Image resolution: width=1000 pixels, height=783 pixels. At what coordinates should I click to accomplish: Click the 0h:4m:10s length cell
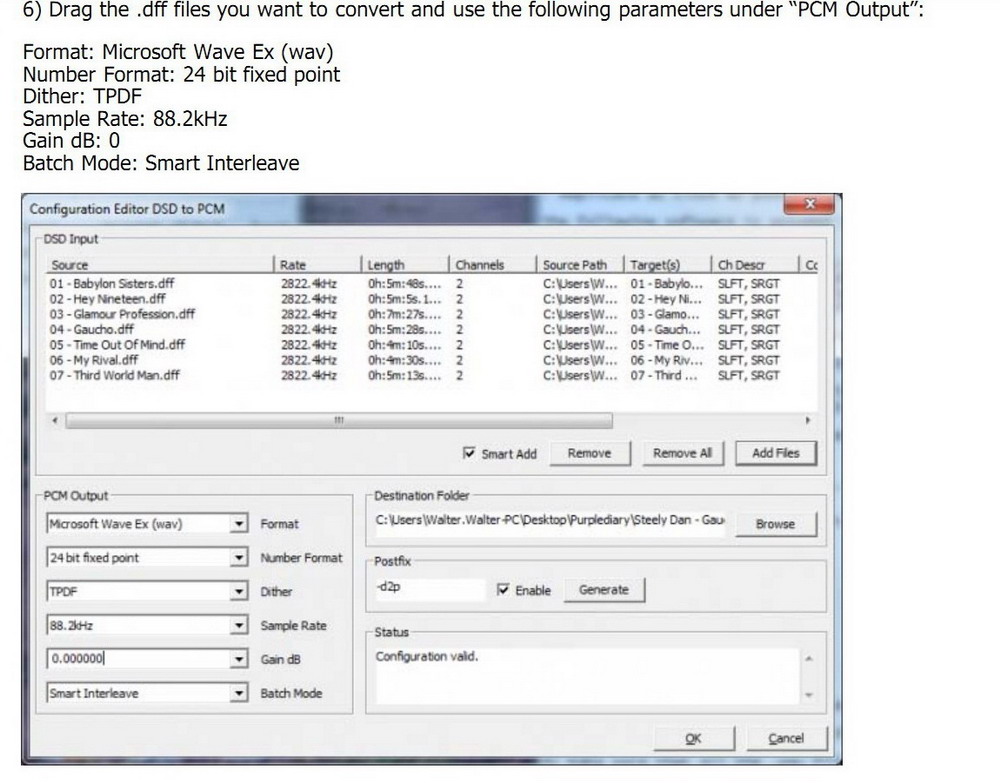(404, 345)
